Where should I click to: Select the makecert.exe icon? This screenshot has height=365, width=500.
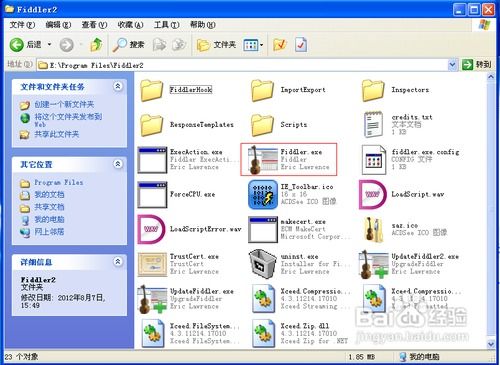263,229
